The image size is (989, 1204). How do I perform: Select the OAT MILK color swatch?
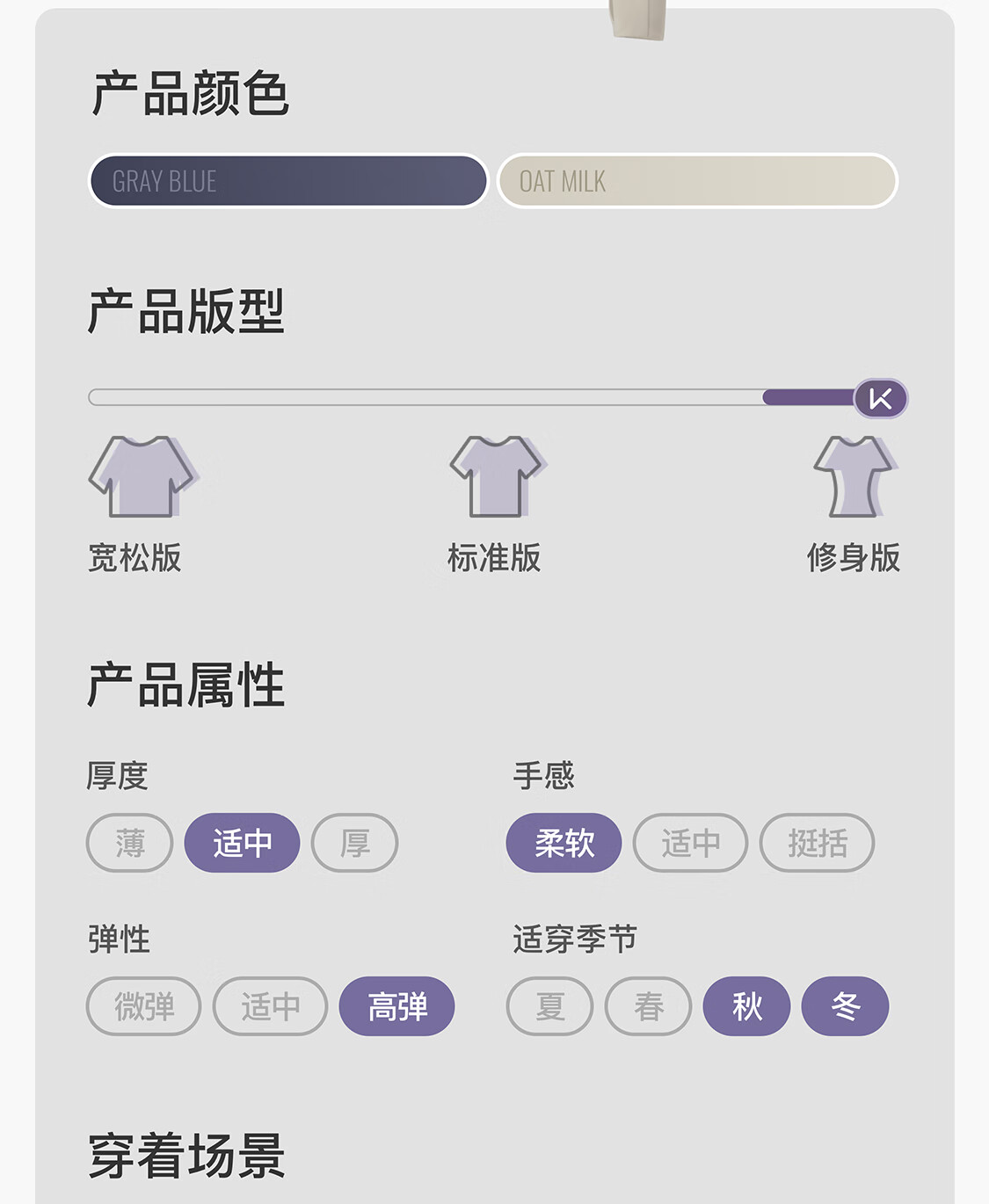pyautogui.click(x=697, y=181)
